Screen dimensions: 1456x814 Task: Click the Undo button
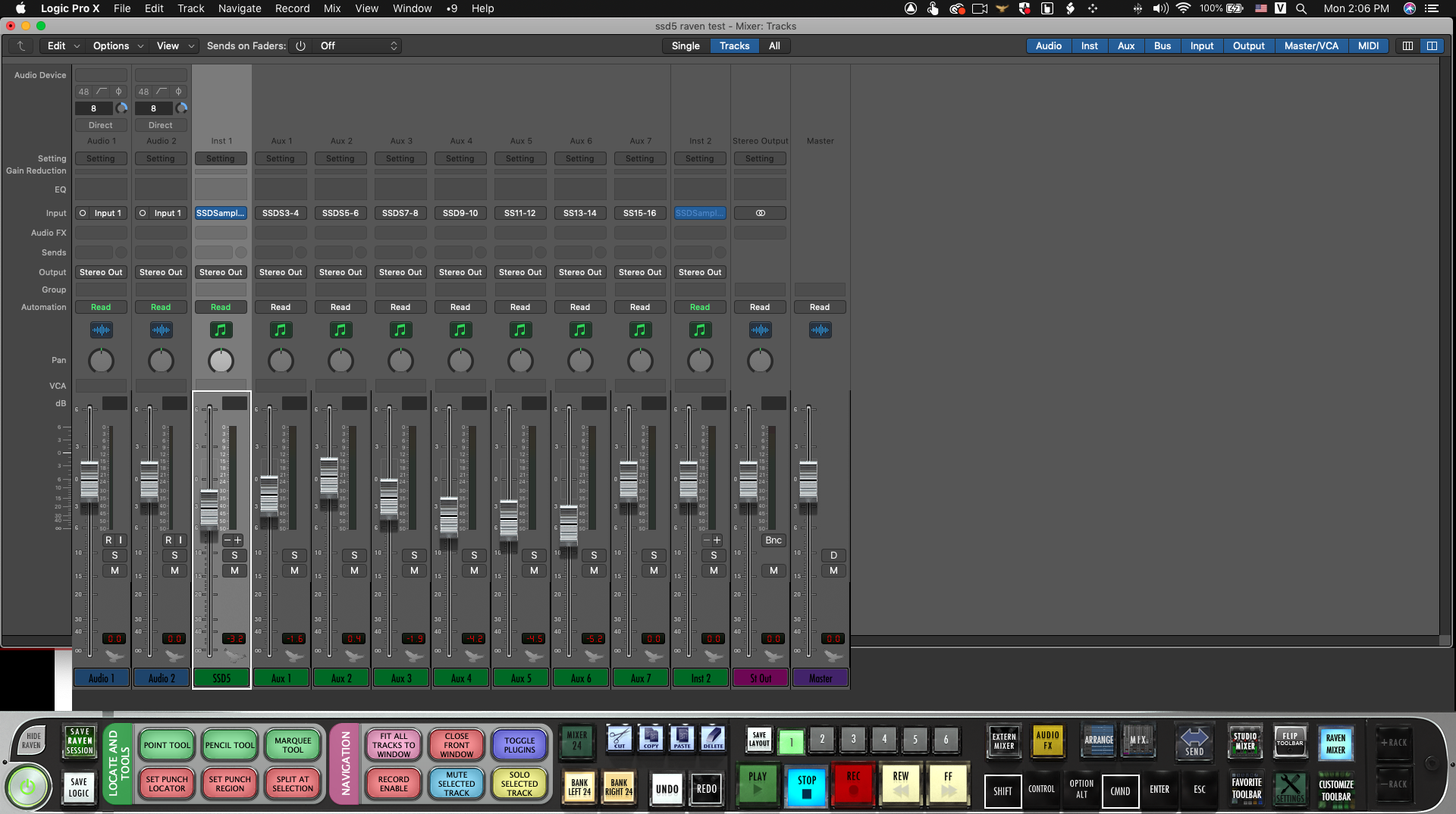point(667,789)
